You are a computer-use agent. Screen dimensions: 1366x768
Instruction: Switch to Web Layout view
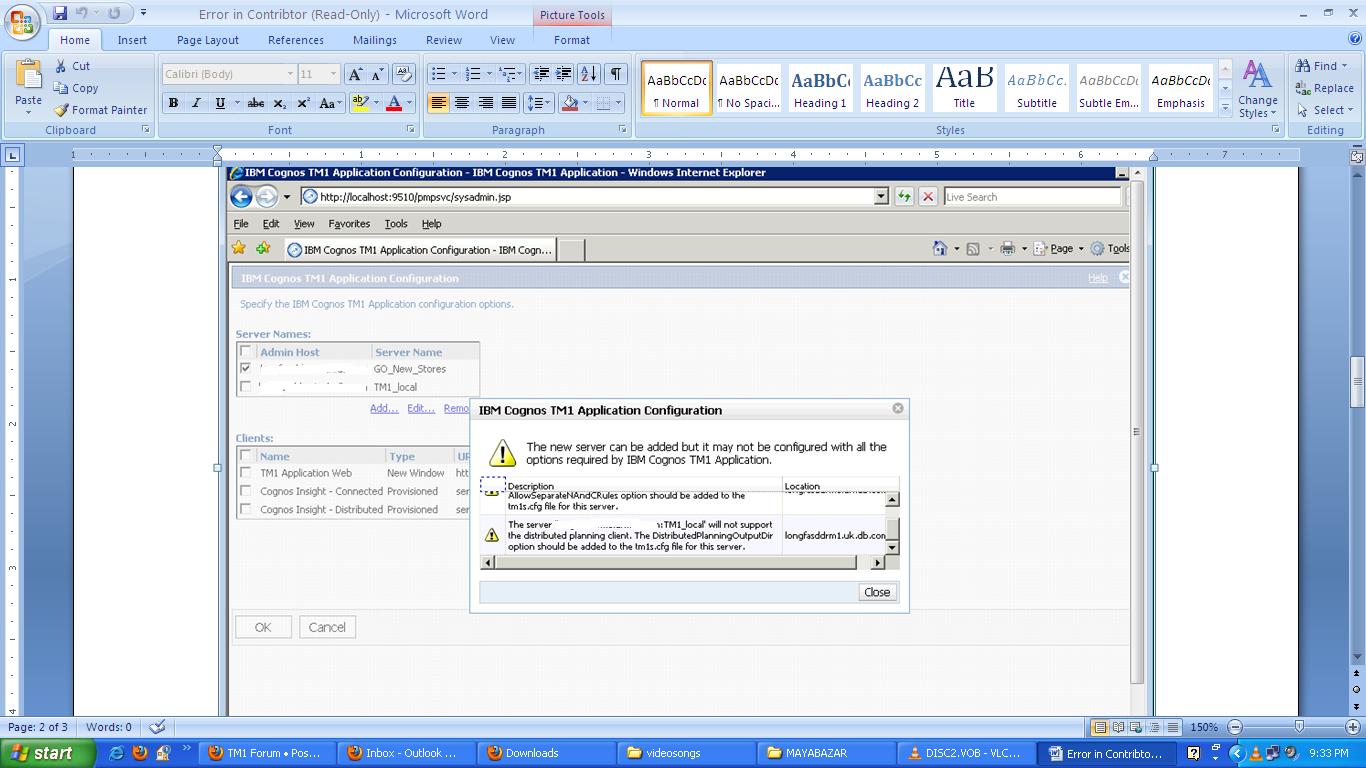click(x=1136, y=727)
